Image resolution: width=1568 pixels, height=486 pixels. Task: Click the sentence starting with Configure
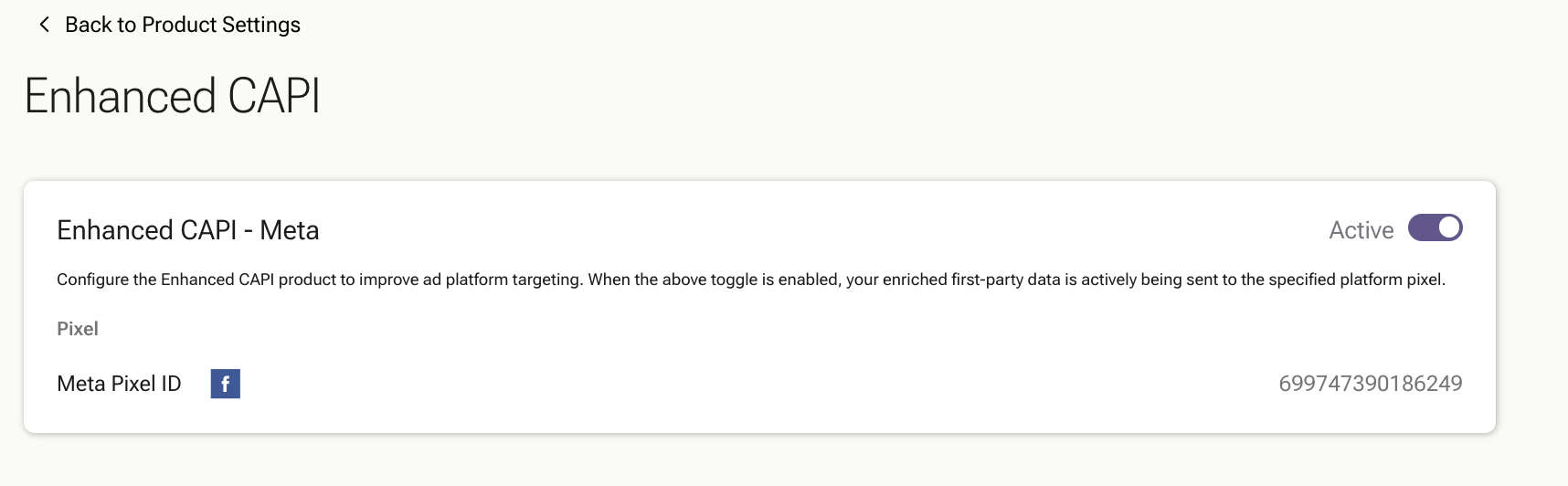[320, 280]
